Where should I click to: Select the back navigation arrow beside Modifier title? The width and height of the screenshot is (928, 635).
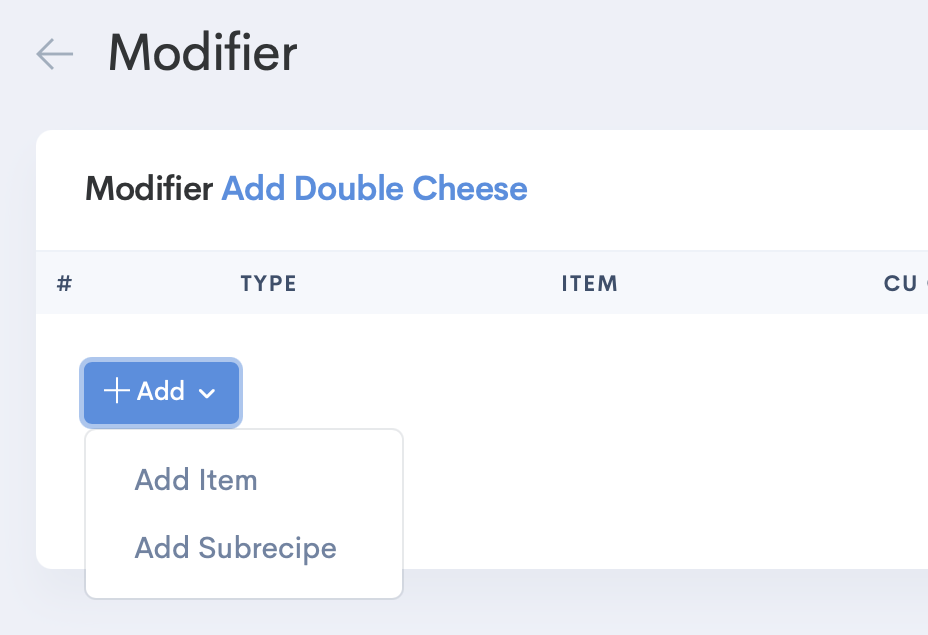pos(55,54)
